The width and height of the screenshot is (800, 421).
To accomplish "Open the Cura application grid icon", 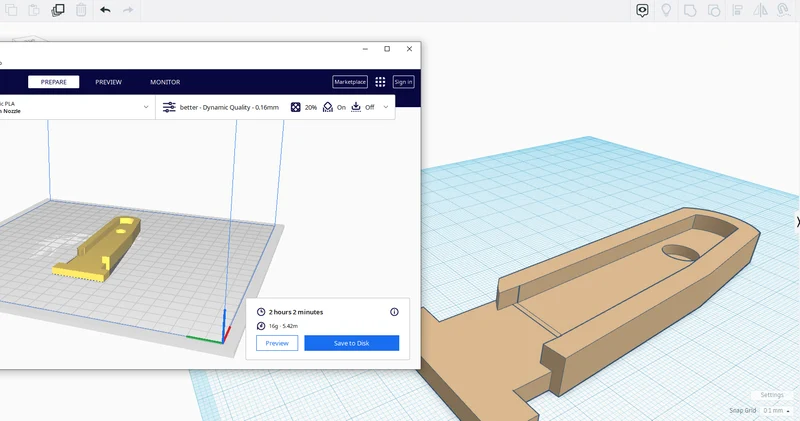I will pyautogui.click(x=380, y=82).
